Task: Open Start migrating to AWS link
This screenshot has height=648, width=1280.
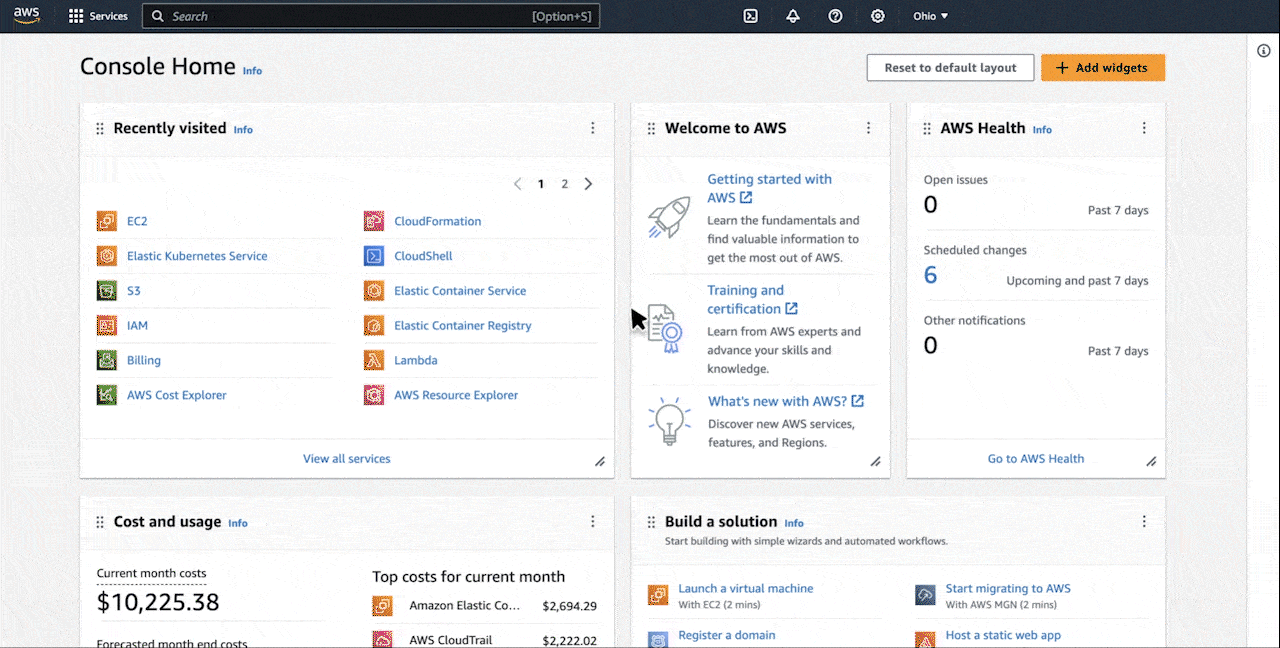Action: (x=1008, y=589)
